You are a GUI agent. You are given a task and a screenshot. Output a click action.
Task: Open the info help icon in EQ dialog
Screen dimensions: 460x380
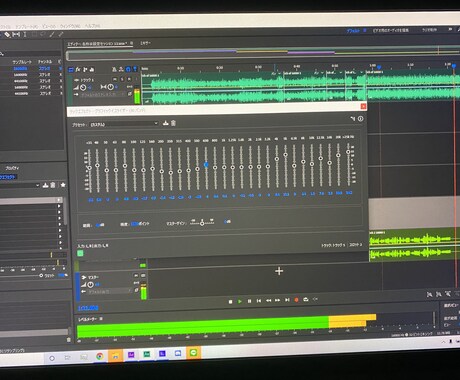tap(361, 119)
